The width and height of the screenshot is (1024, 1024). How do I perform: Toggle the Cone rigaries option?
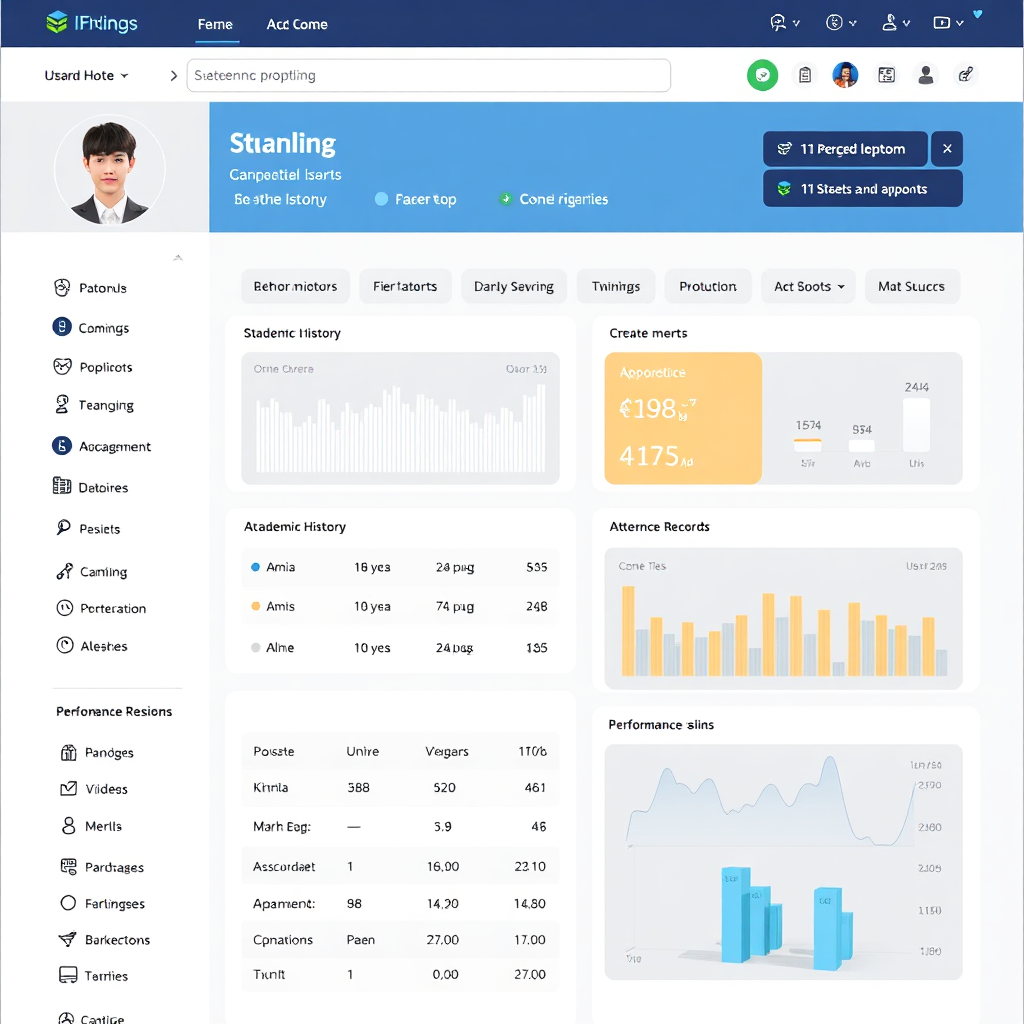(505, 199)
